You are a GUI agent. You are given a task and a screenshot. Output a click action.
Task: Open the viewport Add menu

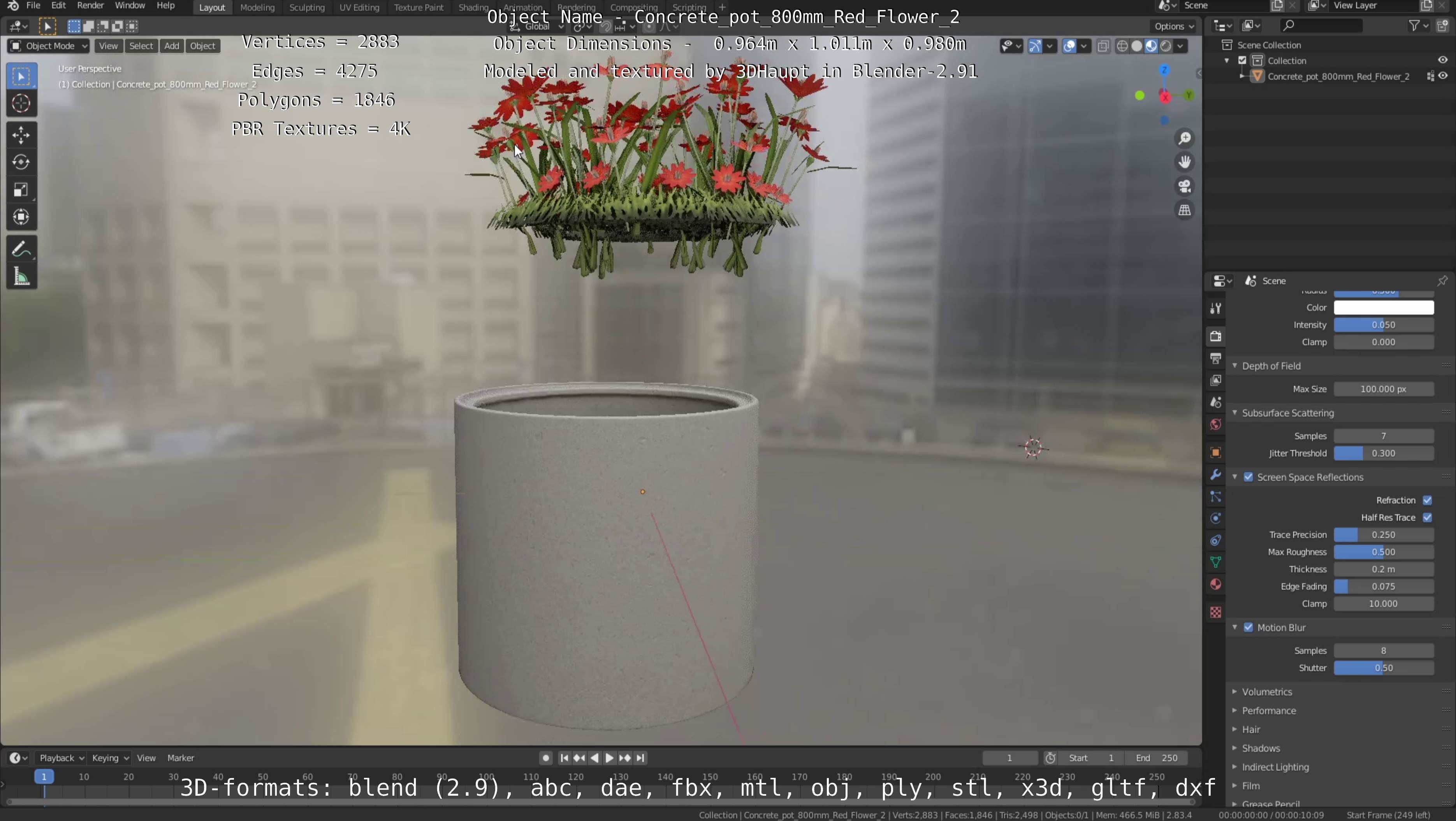(x=172, y=46)
